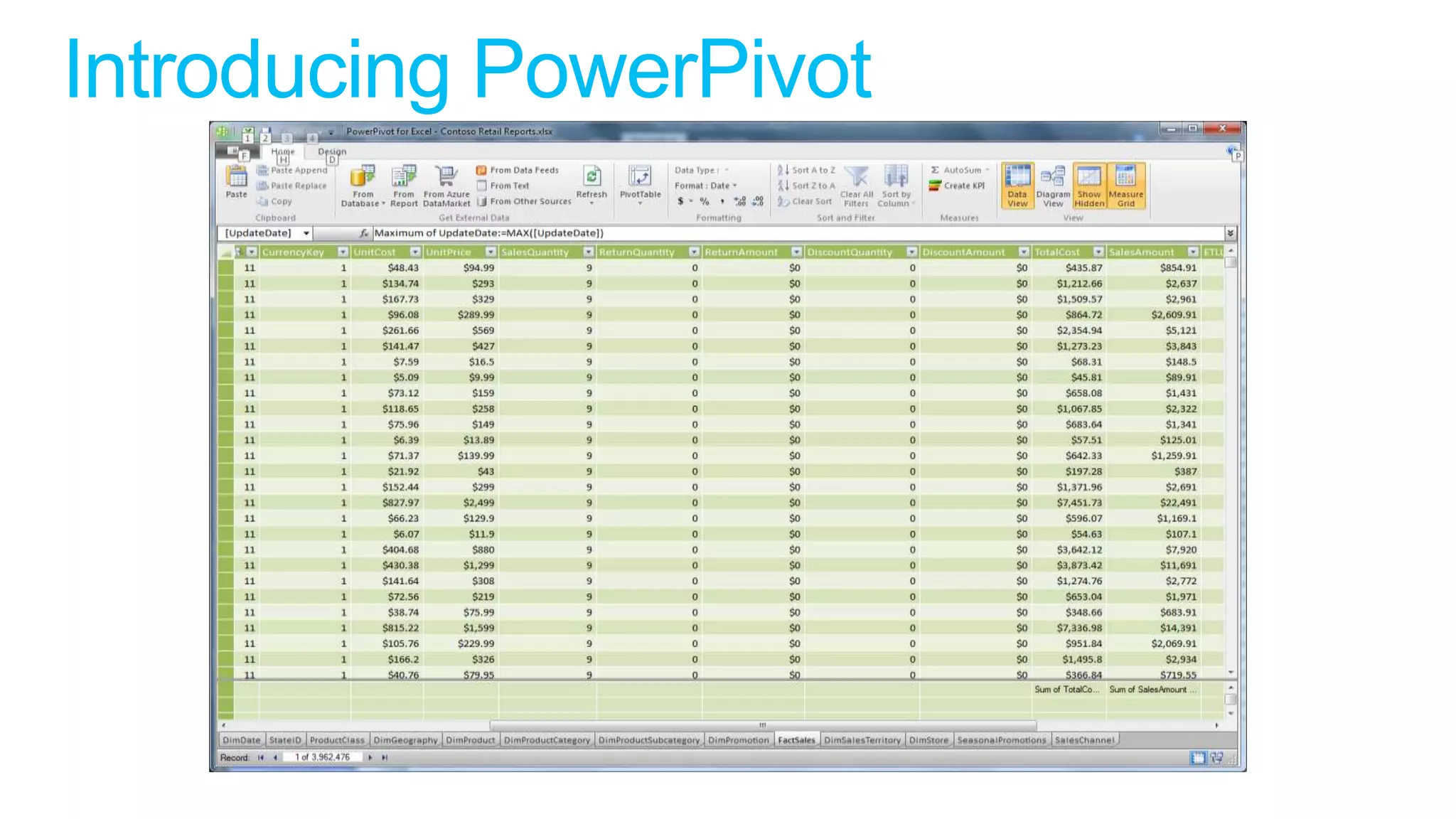Sort column Z to A
This screenshot has height=819, width=1456.
(806, 186)
